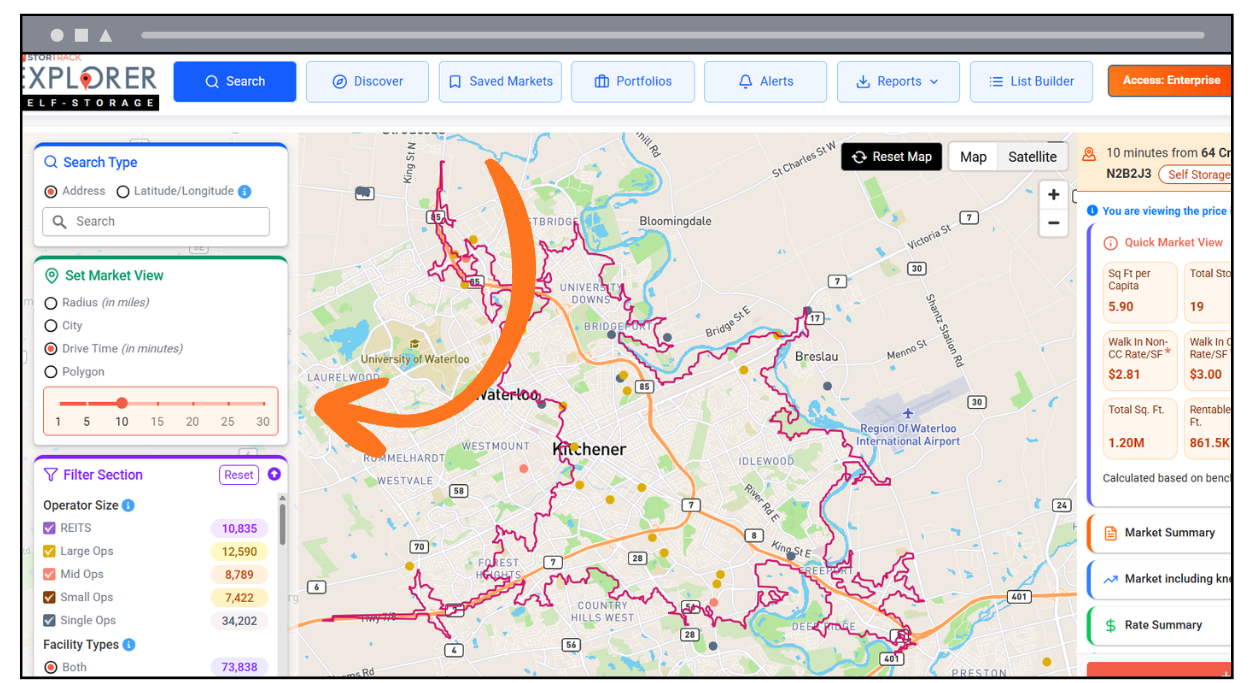Select the Address radio option
Image resolution: width=1254 pixels, height=683 pixels.
(51, 191)
